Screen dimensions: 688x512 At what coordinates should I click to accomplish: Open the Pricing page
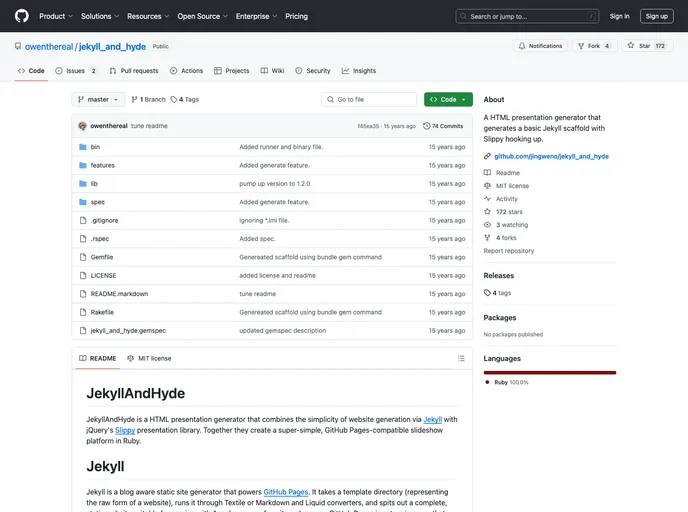click(x=296, y=16)
